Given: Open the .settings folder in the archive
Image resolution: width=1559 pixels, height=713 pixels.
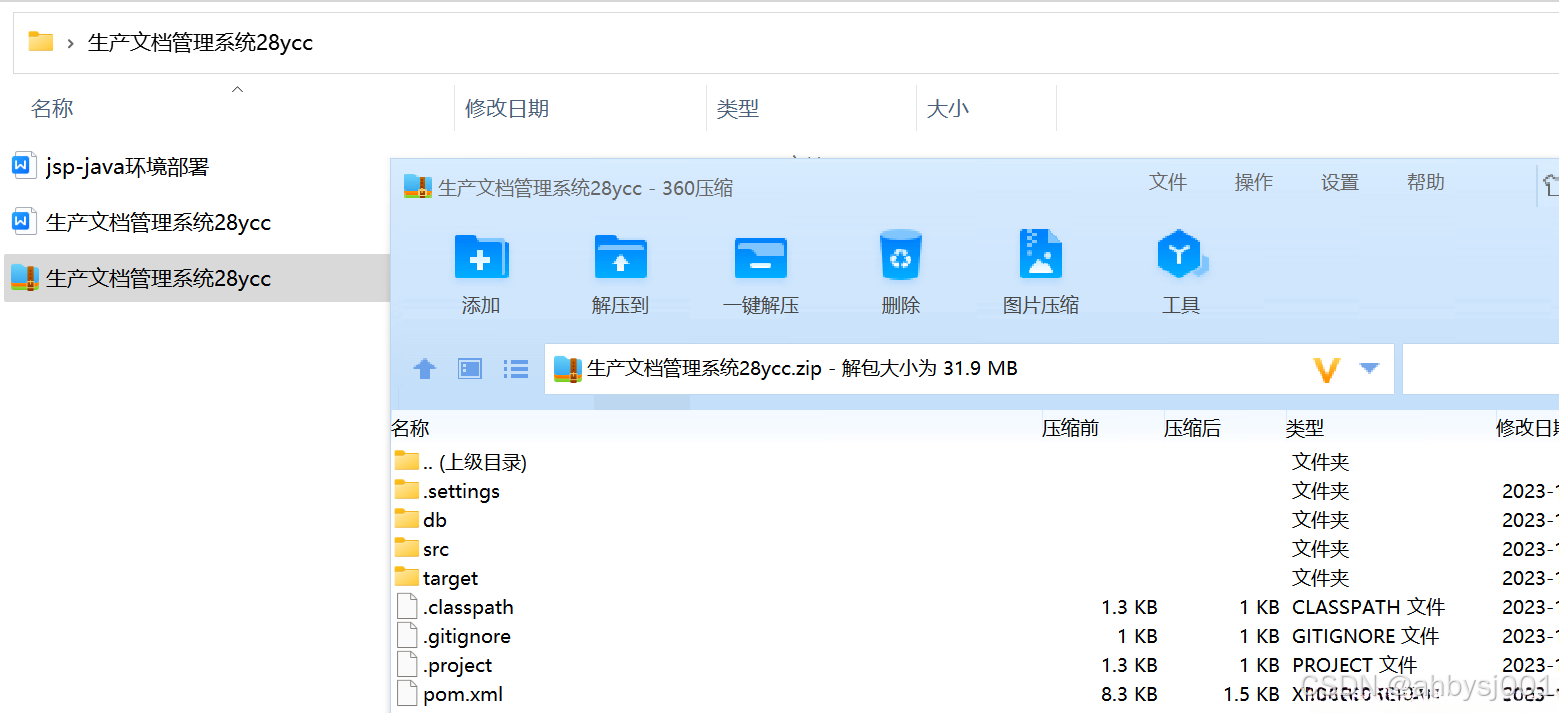Looking at the screenshot, I should pos(459,490).
